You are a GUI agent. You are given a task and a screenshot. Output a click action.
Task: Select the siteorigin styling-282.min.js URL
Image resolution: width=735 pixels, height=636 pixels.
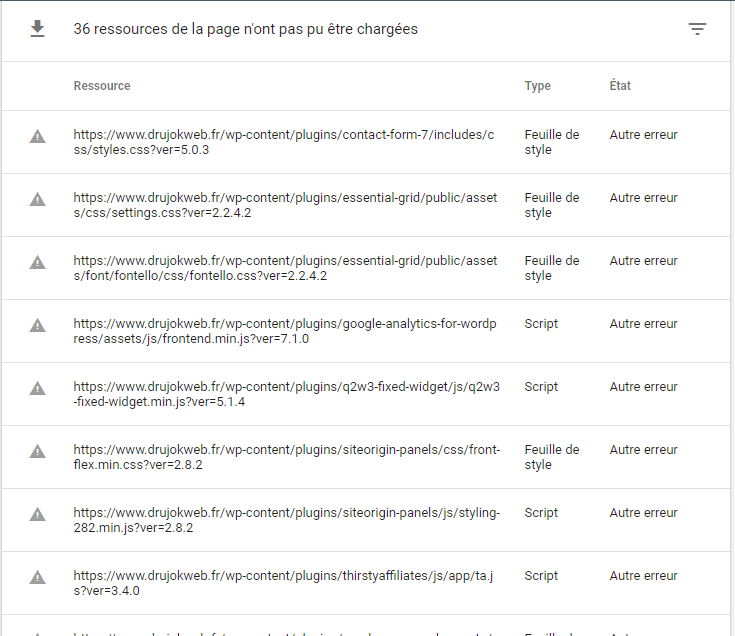click(286, 520)
